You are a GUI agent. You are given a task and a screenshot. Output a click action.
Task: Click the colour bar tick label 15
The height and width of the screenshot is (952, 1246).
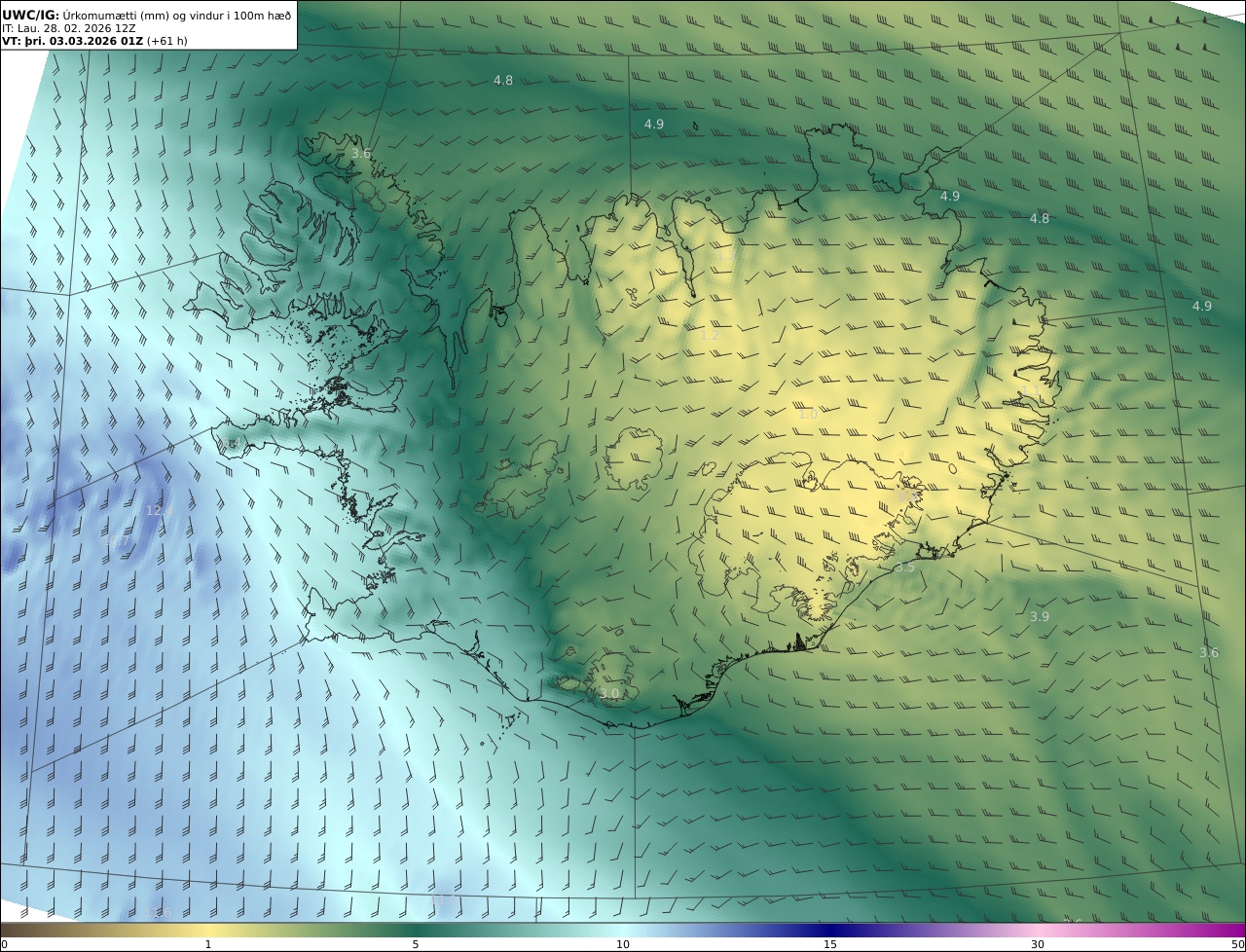click(x=830, y=944)
